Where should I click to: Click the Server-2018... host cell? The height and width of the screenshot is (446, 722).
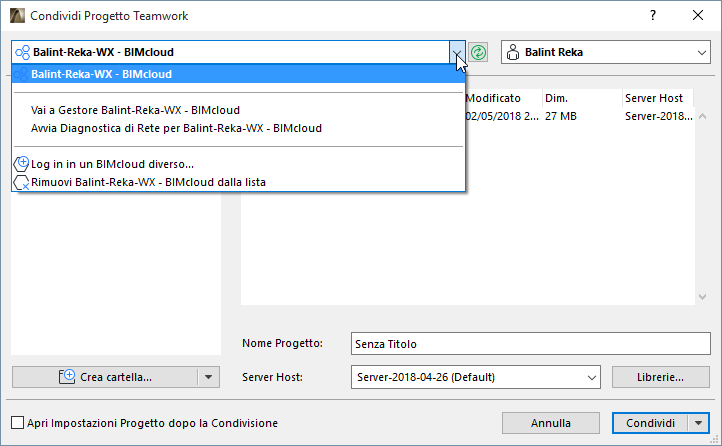[658, 116]
